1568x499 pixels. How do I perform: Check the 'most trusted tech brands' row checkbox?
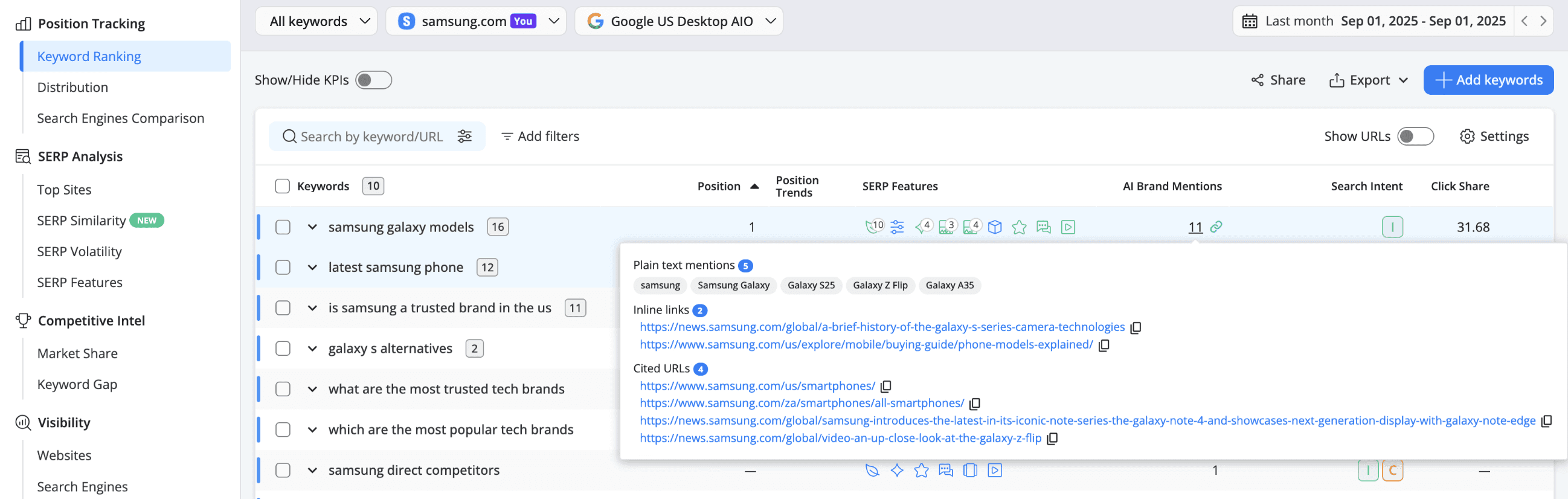[x=283, y=389]
